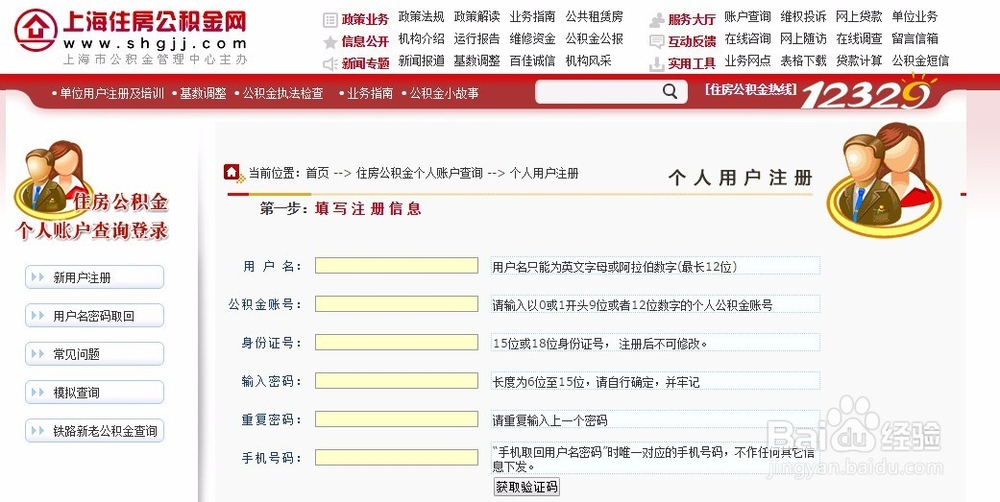Click the Shanghai housing fund site logo
The image size is (1000, 502).
click(130, 36)
